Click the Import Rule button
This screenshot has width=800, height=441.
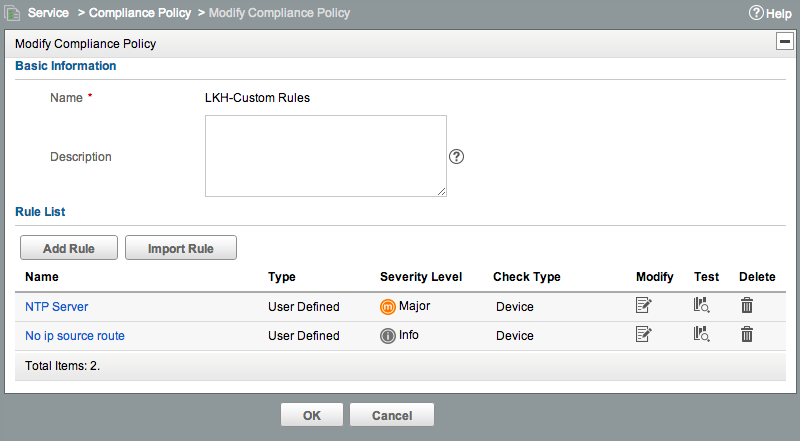[181, 248]
